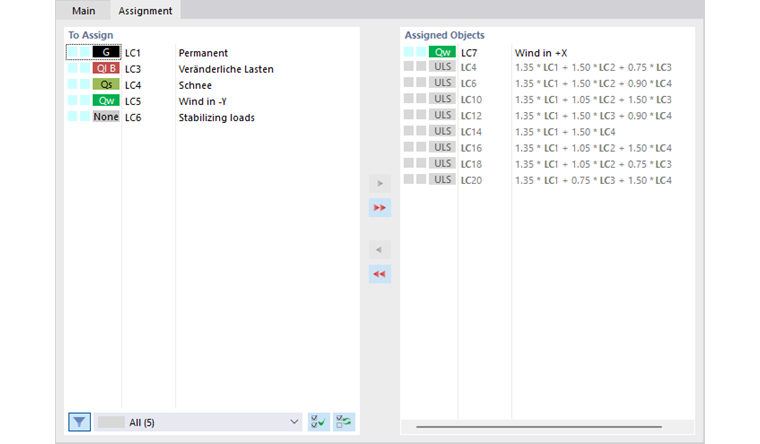The height and width of the screenshot is (444, 760).
Task: Click the Qs badge for LC4 Schnee
Action: tap(106, 84)
